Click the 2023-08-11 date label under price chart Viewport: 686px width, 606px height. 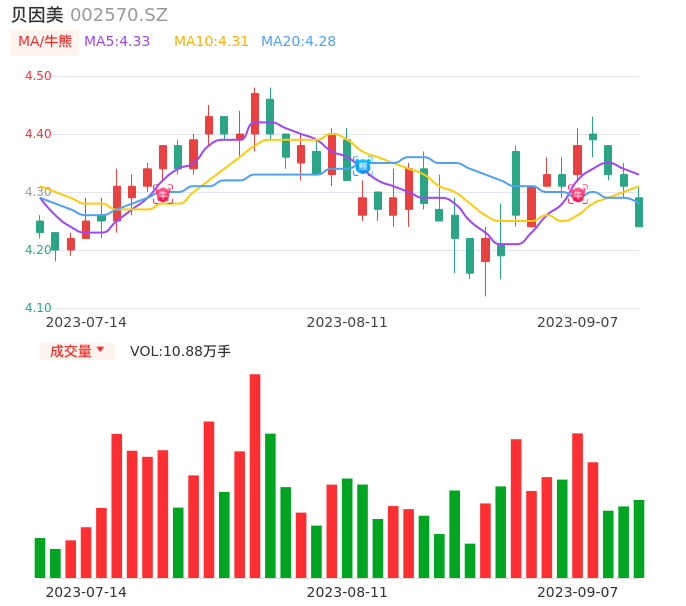(x=347, y=322)
